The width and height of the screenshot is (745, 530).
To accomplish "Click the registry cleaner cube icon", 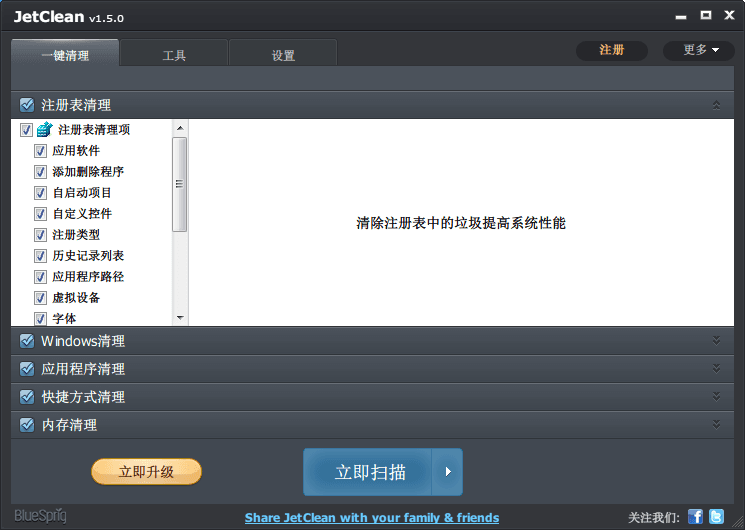I will [x=45, y=129].
